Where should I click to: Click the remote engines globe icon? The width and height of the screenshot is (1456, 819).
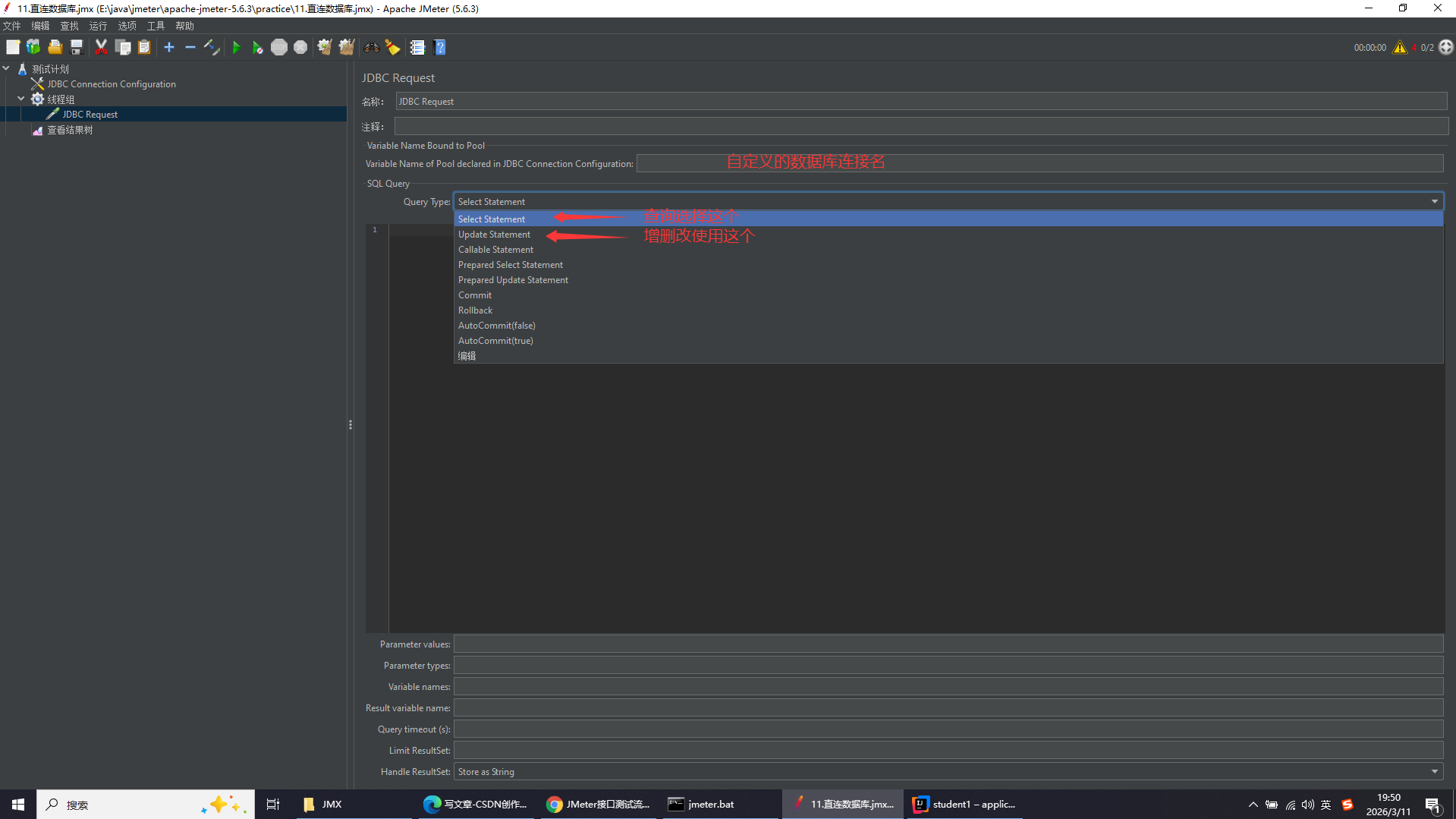point(1446,47)
